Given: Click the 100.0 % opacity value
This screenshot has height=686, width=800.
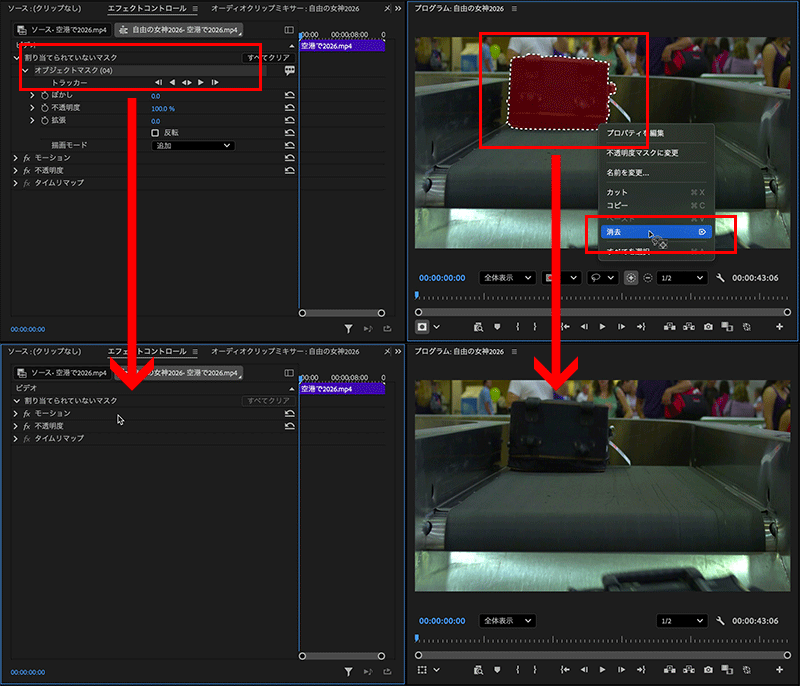Looking at the screenshot, I should [163, 108].
